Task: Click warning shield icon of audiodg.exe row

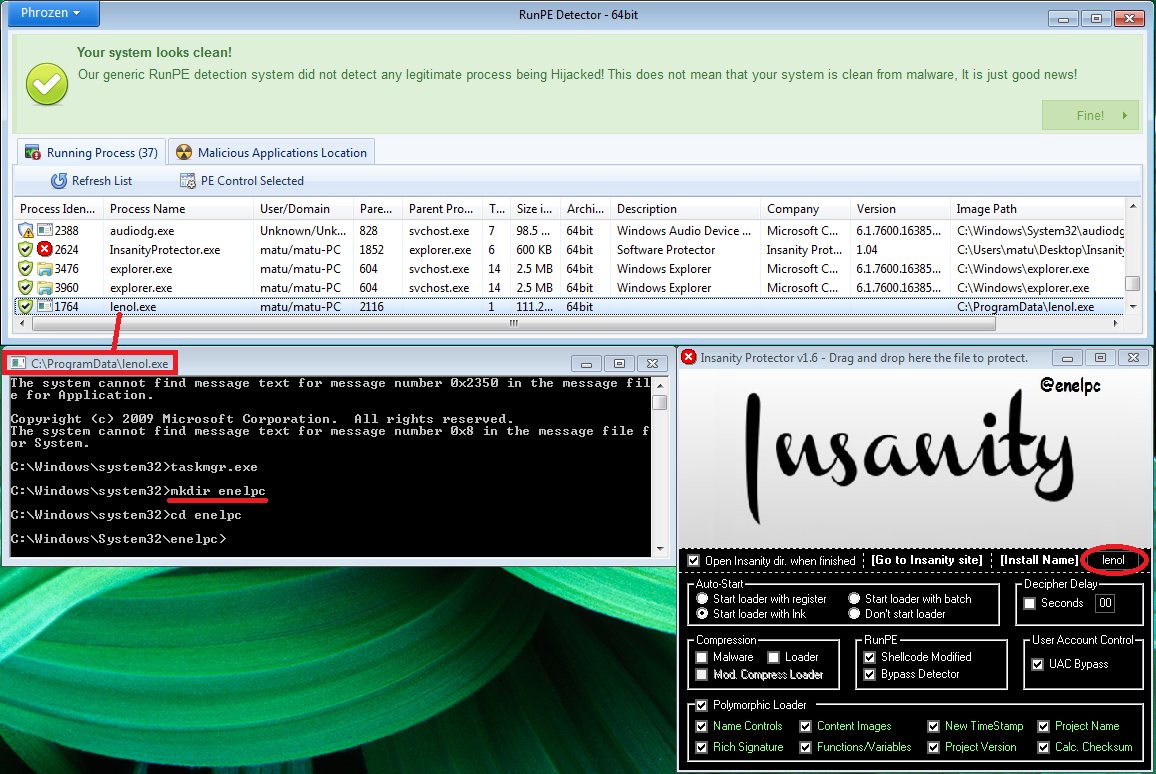Action: pyautogui.click(x=26, y=231)
